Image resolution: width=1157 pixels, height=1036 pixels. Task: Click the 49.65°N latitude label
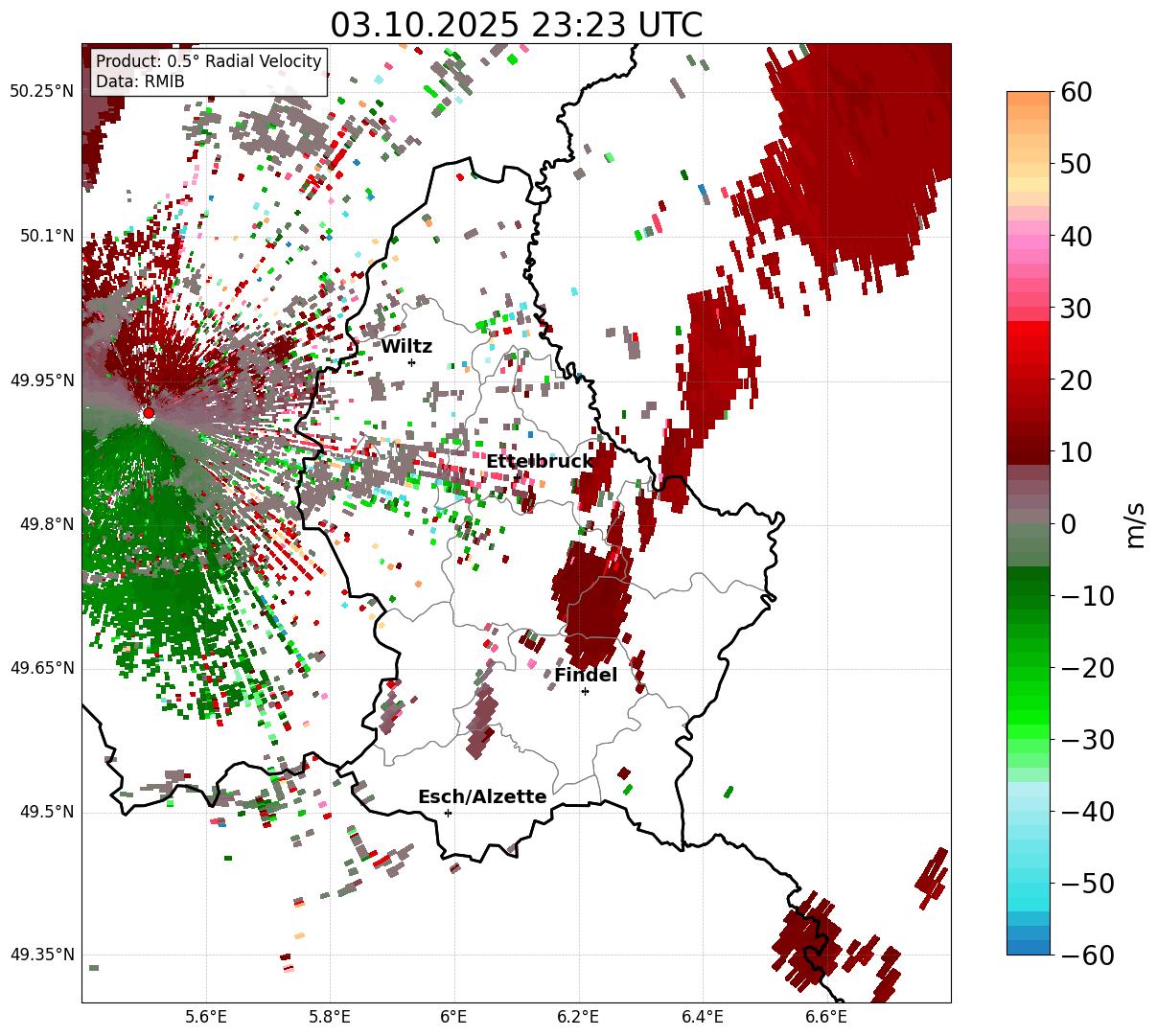pos(41,668)
